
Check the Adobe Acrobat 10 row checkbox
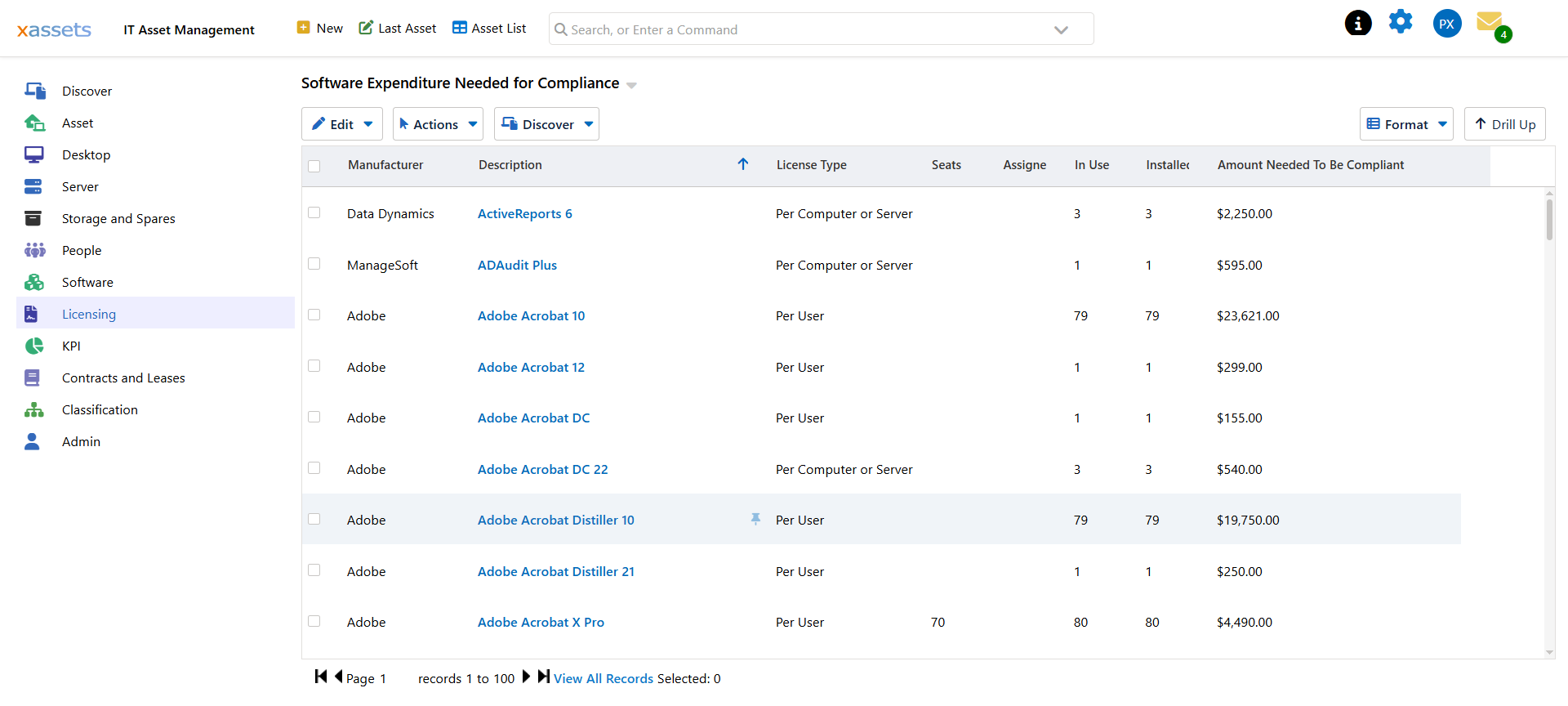314,315
